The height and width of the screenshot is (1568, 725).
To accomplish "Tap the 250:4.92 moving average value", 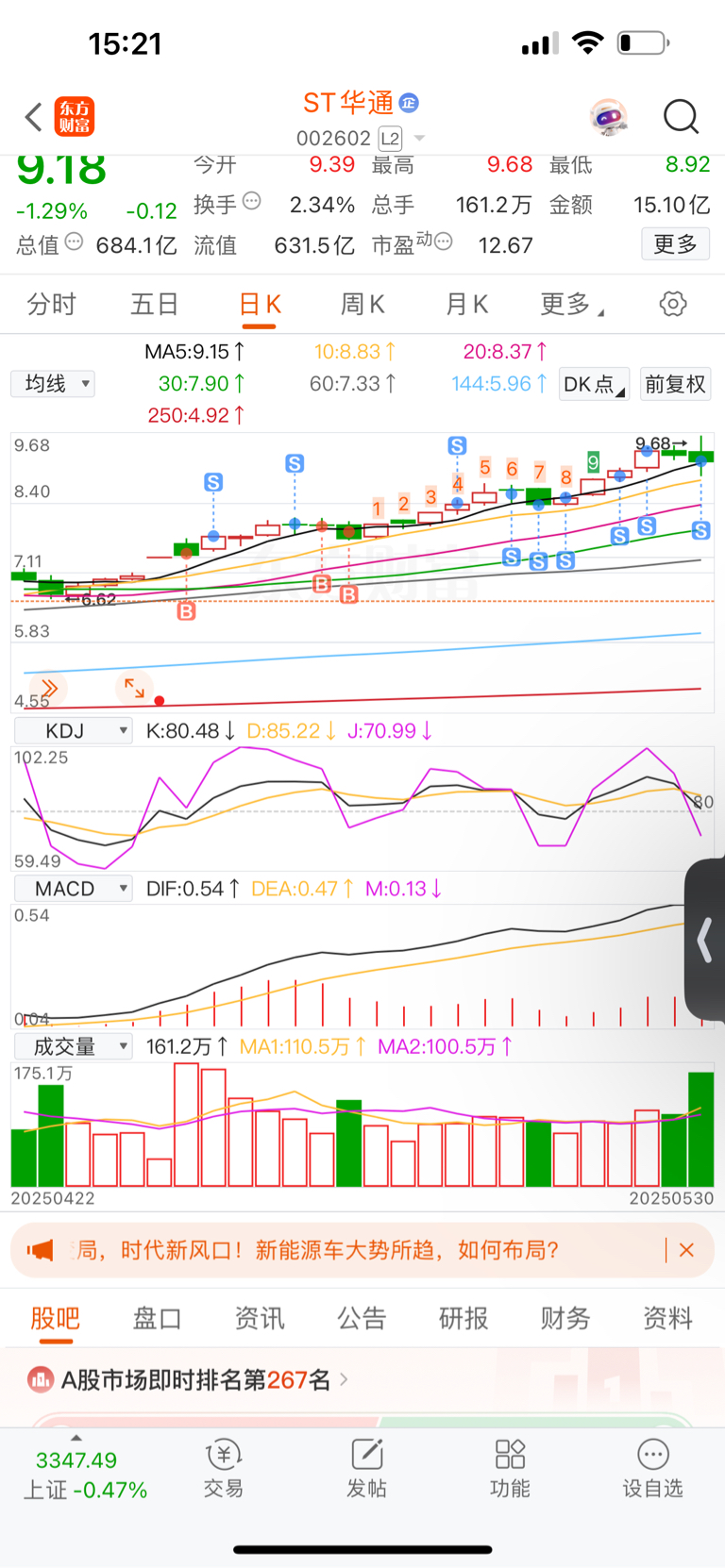I will click(196, 415).
